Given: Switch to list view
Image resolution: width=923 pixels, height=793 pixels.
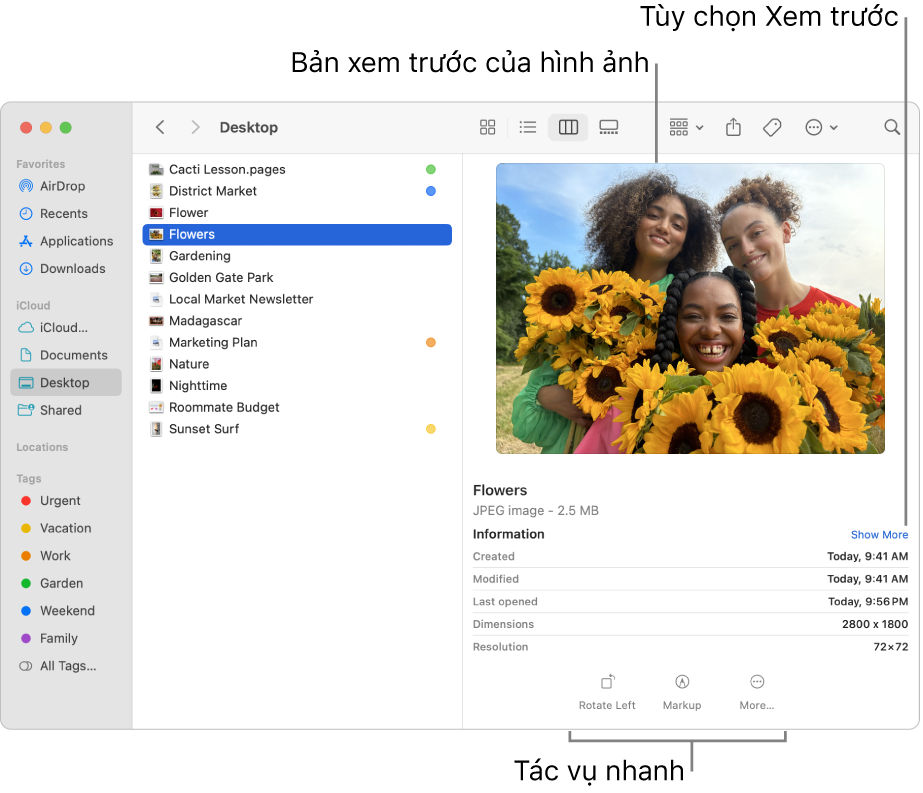Looking at the screenshot, I should click(x=527, y=127).
